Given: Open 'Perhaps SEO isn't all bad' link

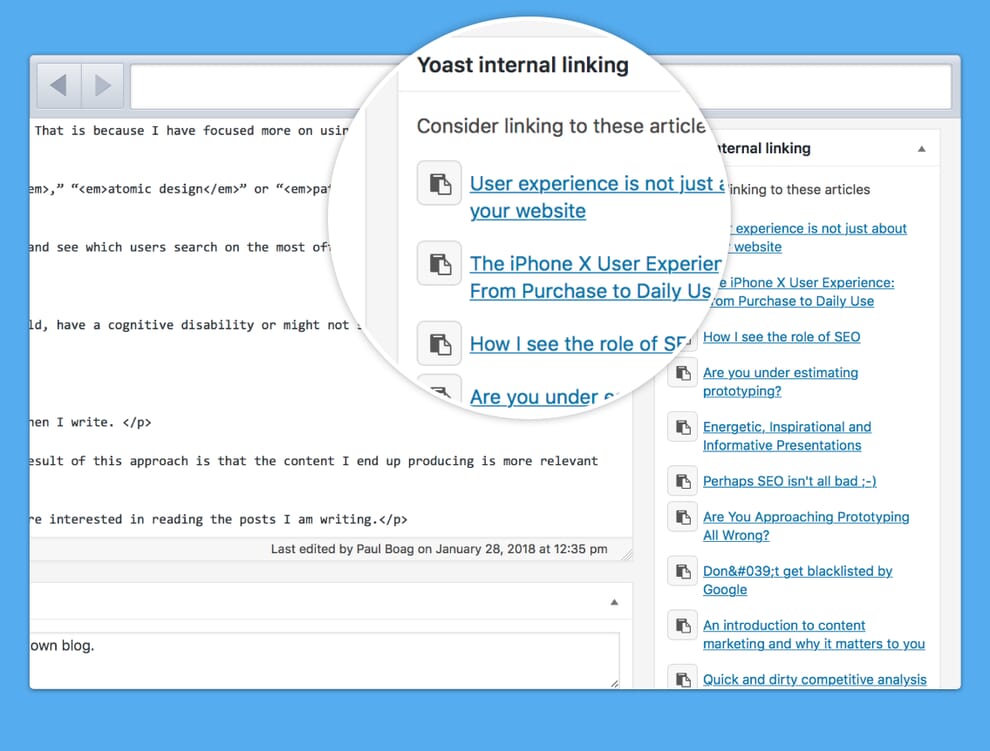Looking at the screenshot, I should tap(789, 481).
